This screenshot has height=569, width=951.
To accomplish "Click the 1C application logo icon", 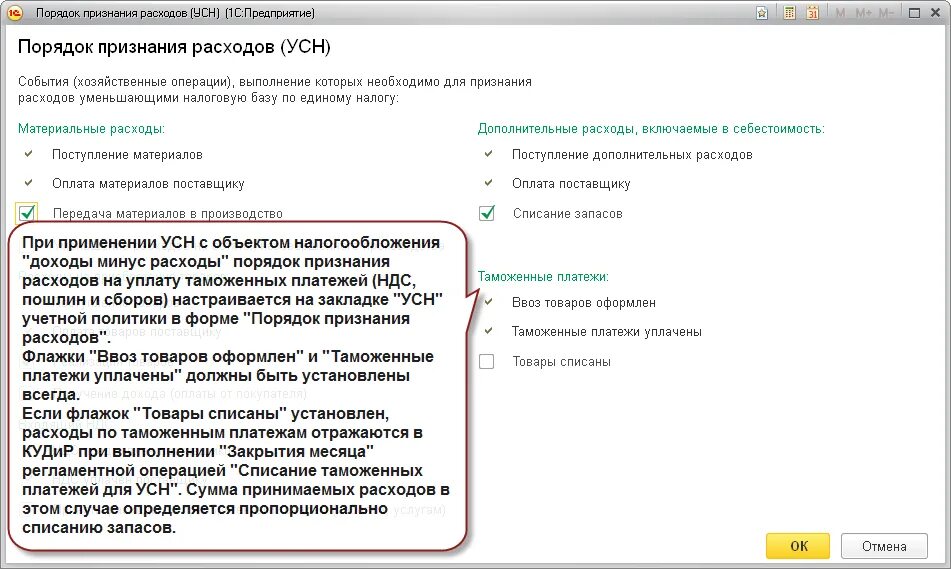I will 15,13.
